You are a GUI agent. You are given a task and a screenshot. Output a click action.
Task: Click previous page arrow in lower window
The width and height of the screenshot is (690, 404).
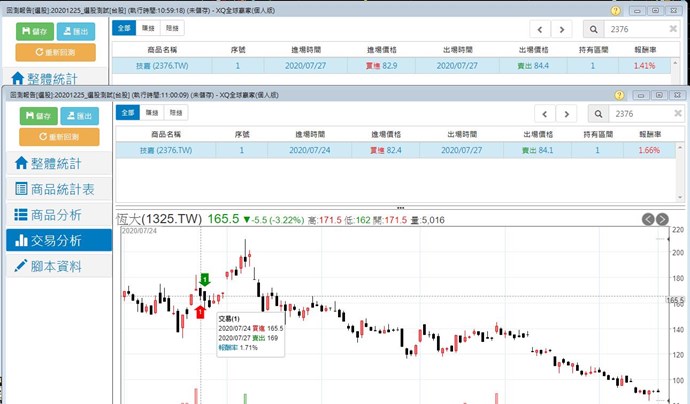pos(544,114)
